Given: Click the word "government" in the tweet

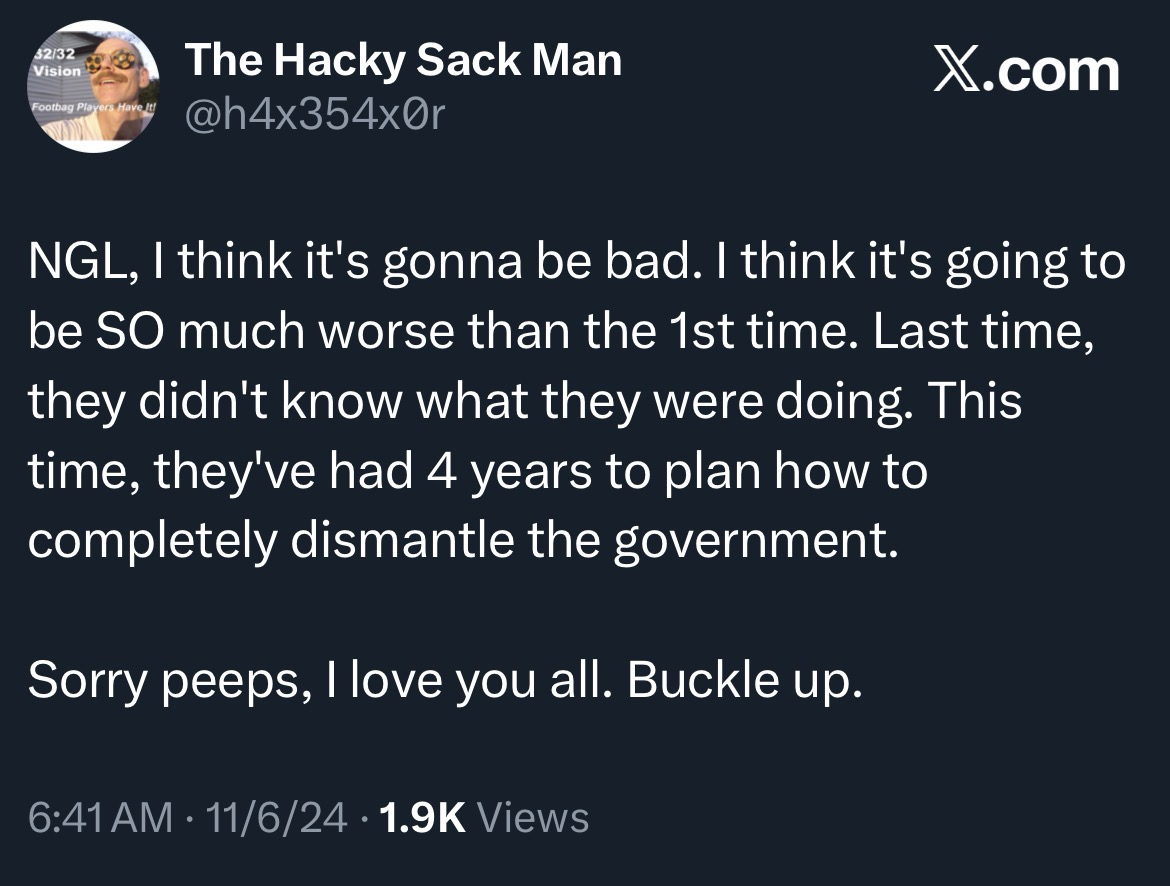Looking at the screenshot, I should [748, 540].
